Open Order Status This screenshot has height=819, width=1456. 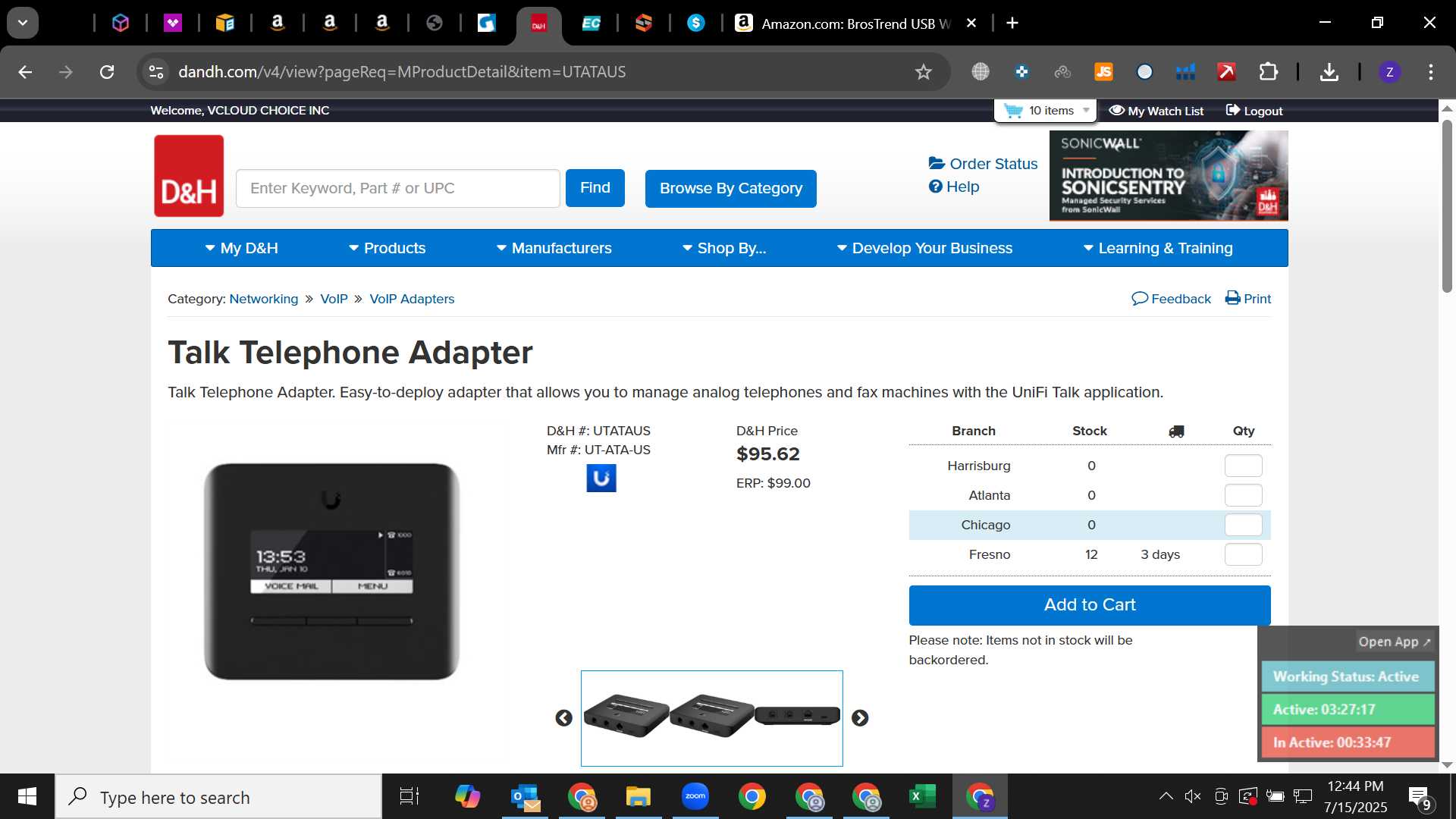coord(984,164)
